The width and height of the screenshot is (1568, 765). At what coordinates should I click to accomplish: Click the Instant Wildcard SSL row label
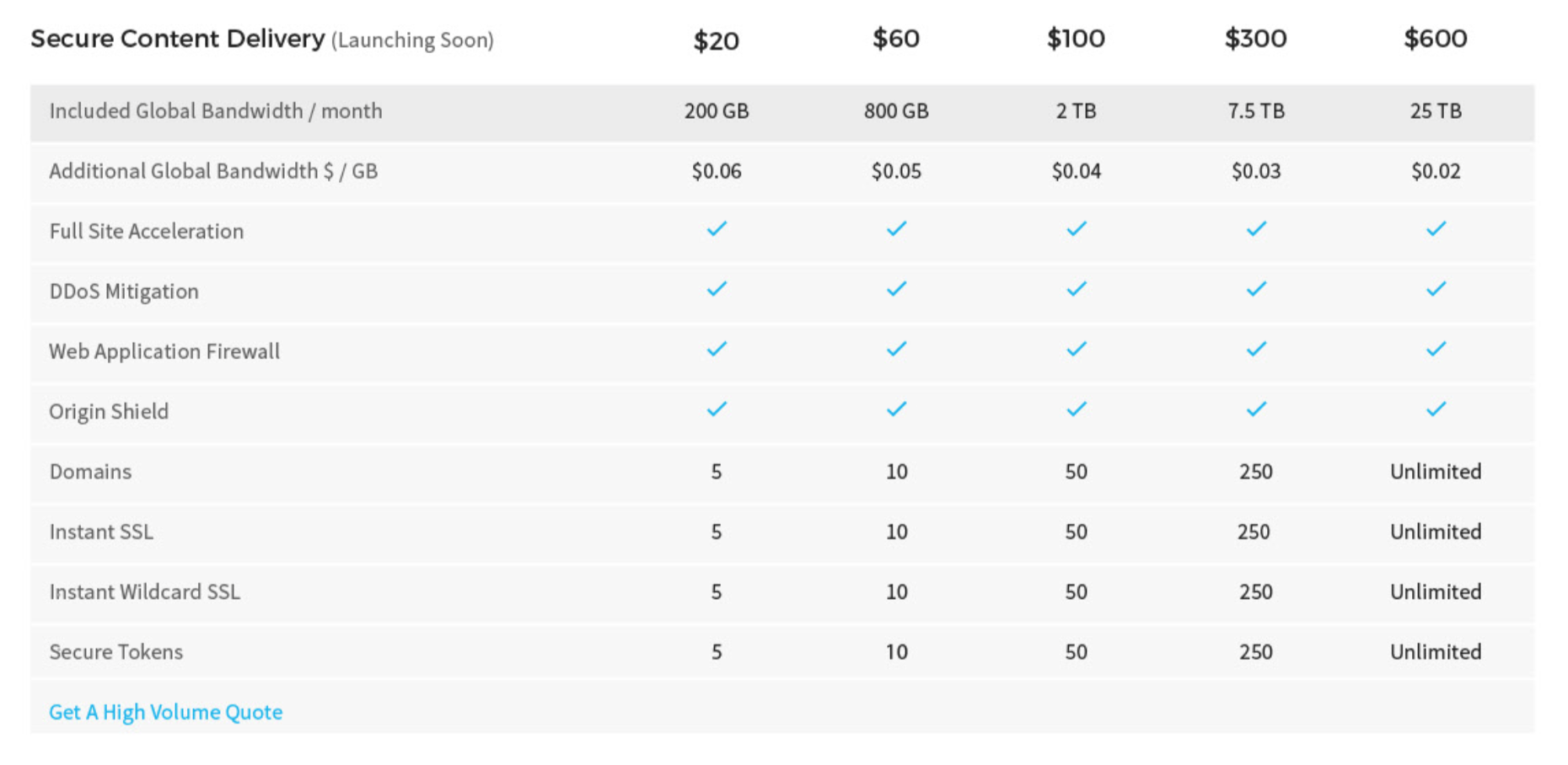coord(144,592)
